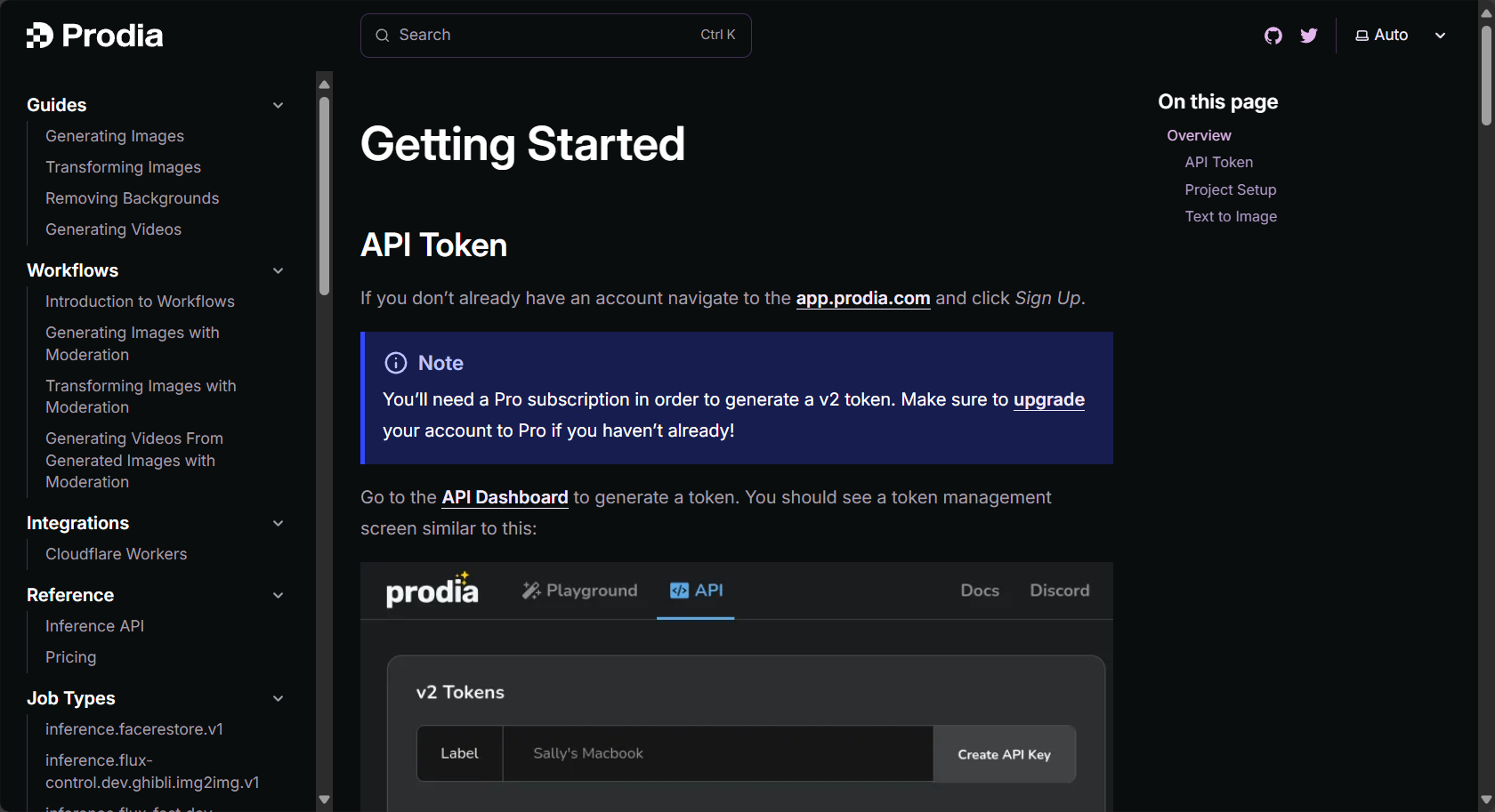Open Introduction to Workflows
The image size is (1495, 812).
(x=140, y=301)
